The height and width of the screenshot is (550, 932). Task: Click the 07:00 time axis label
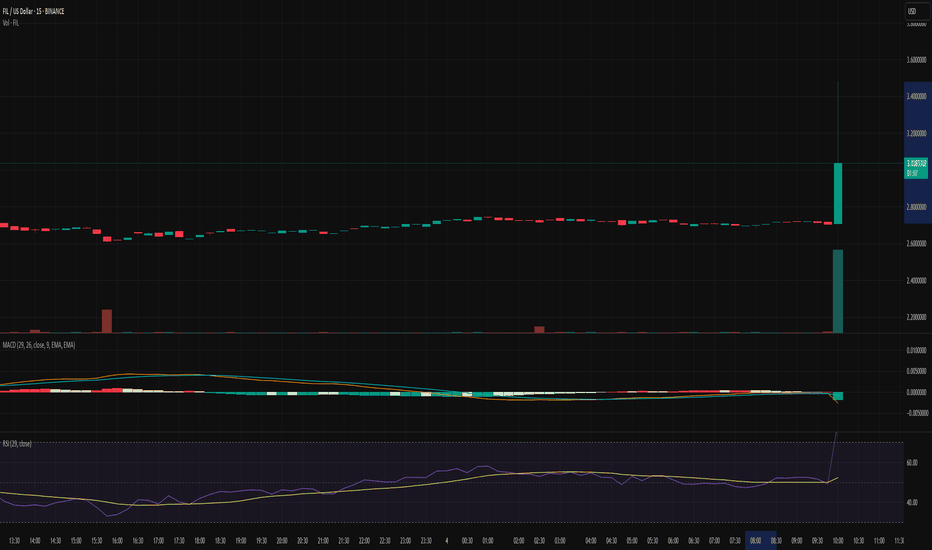(x=714, y=540)
